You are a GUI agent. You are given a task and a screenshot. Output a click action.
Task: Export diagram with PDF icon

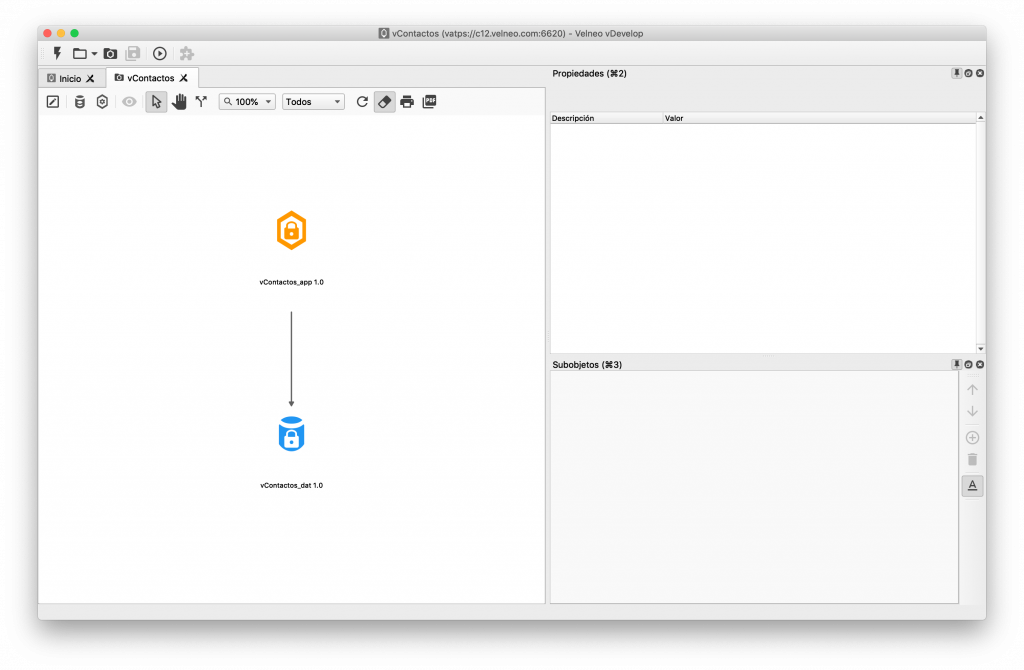(430, 102)
